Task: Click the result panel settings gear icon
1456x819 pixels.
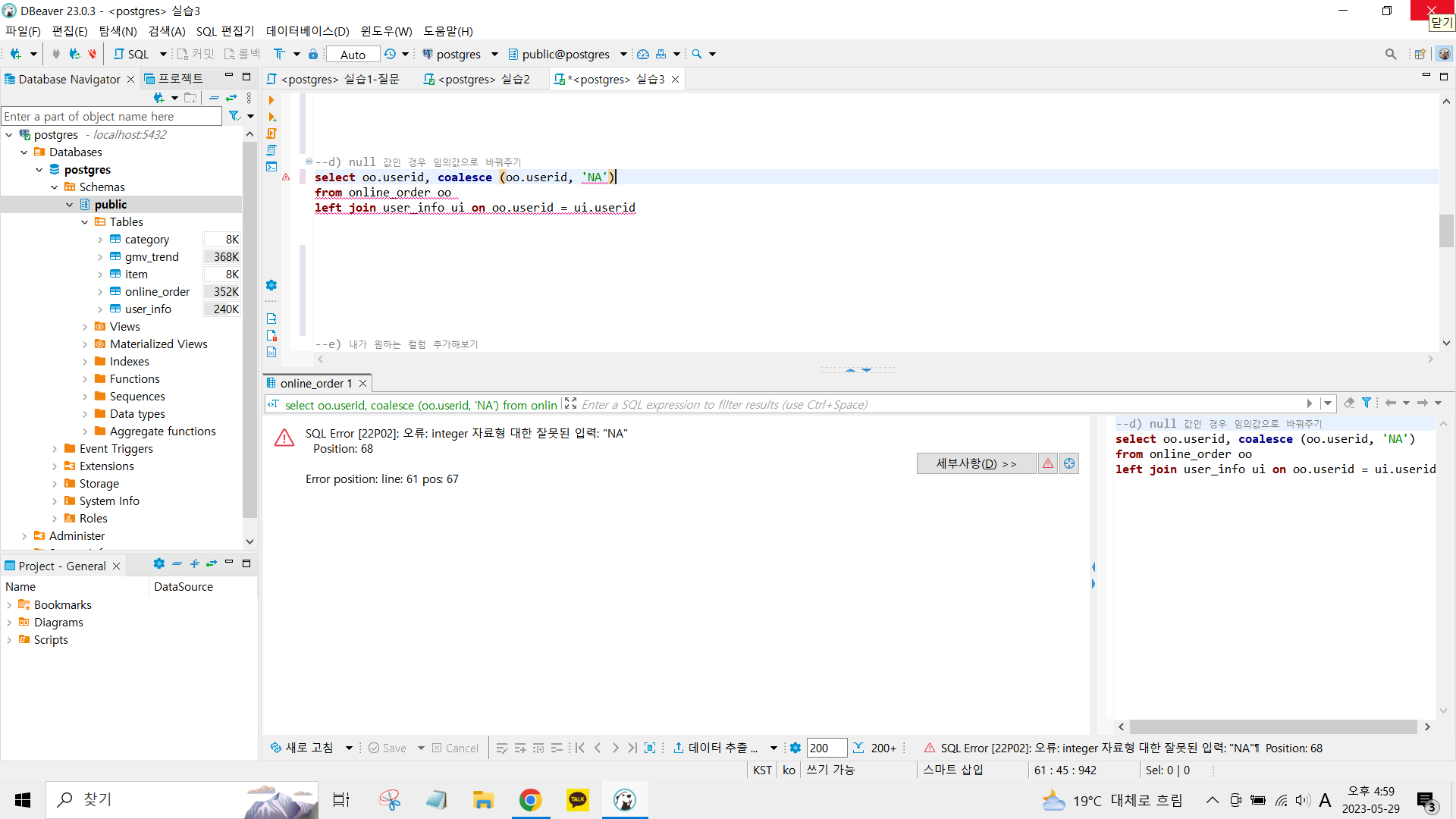Action: 795,748
